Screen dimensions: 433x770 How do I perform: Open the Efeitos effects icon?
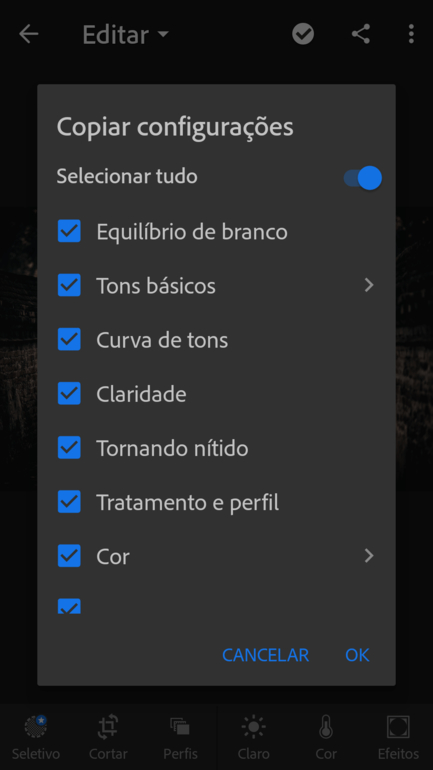(x=398, y=727)
